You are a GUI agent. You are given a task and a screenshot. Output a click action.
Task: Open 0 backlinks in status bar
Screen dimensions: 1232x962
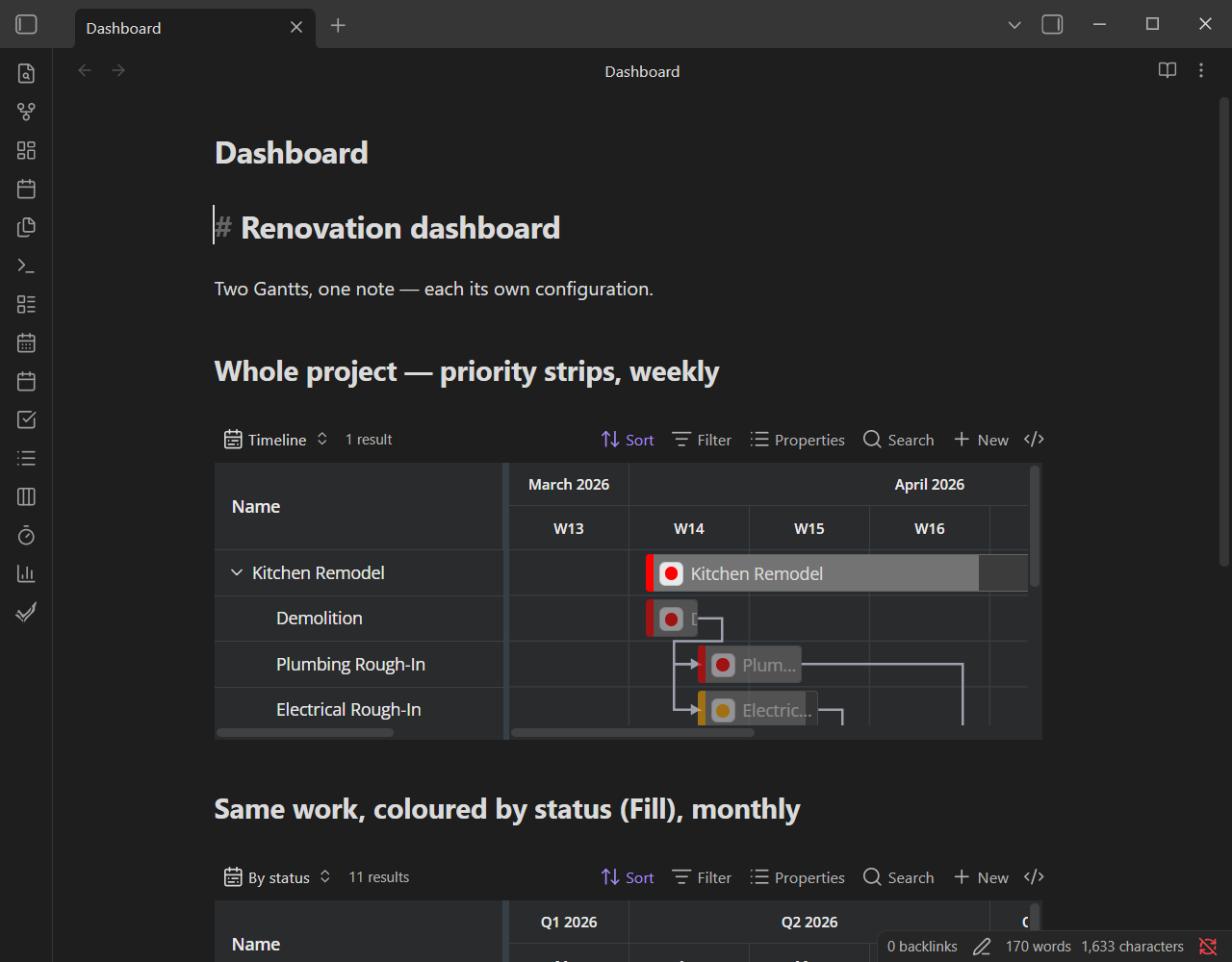point(922,947)
